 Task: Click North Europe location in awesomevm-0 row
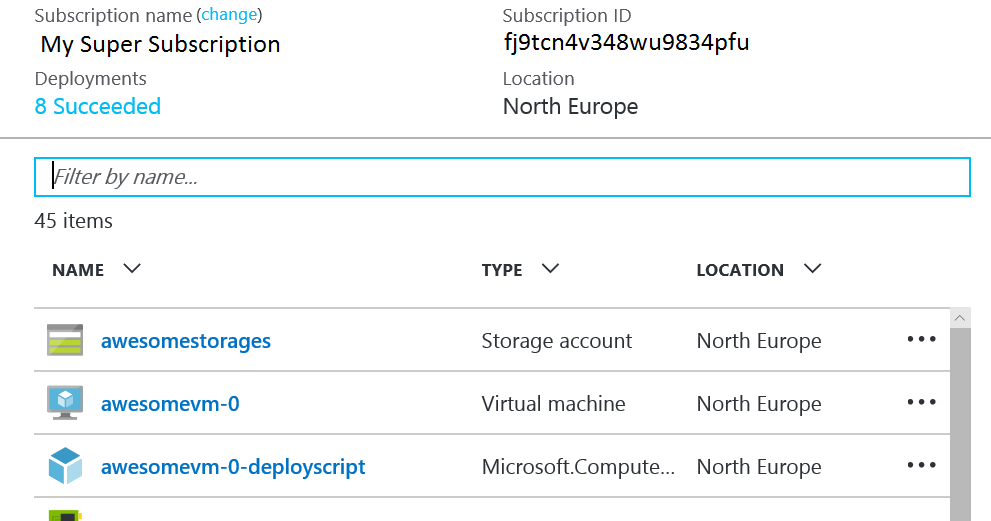coord(759,404)
